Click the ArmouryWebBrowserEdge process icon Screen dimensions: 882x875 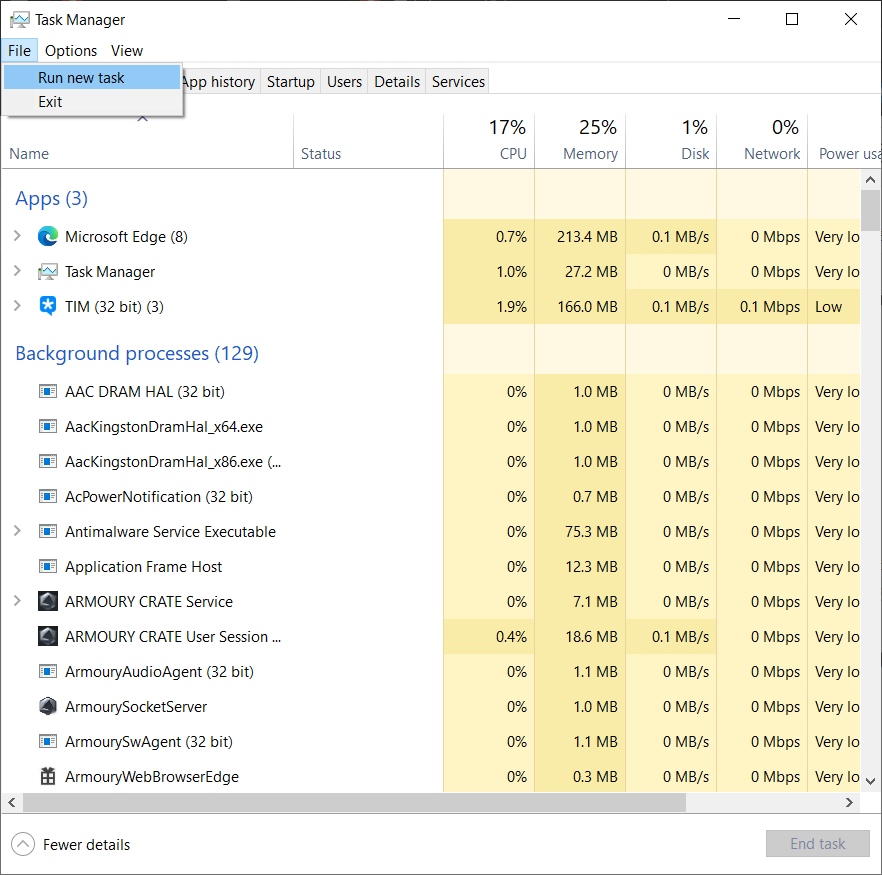pos(48,776)
